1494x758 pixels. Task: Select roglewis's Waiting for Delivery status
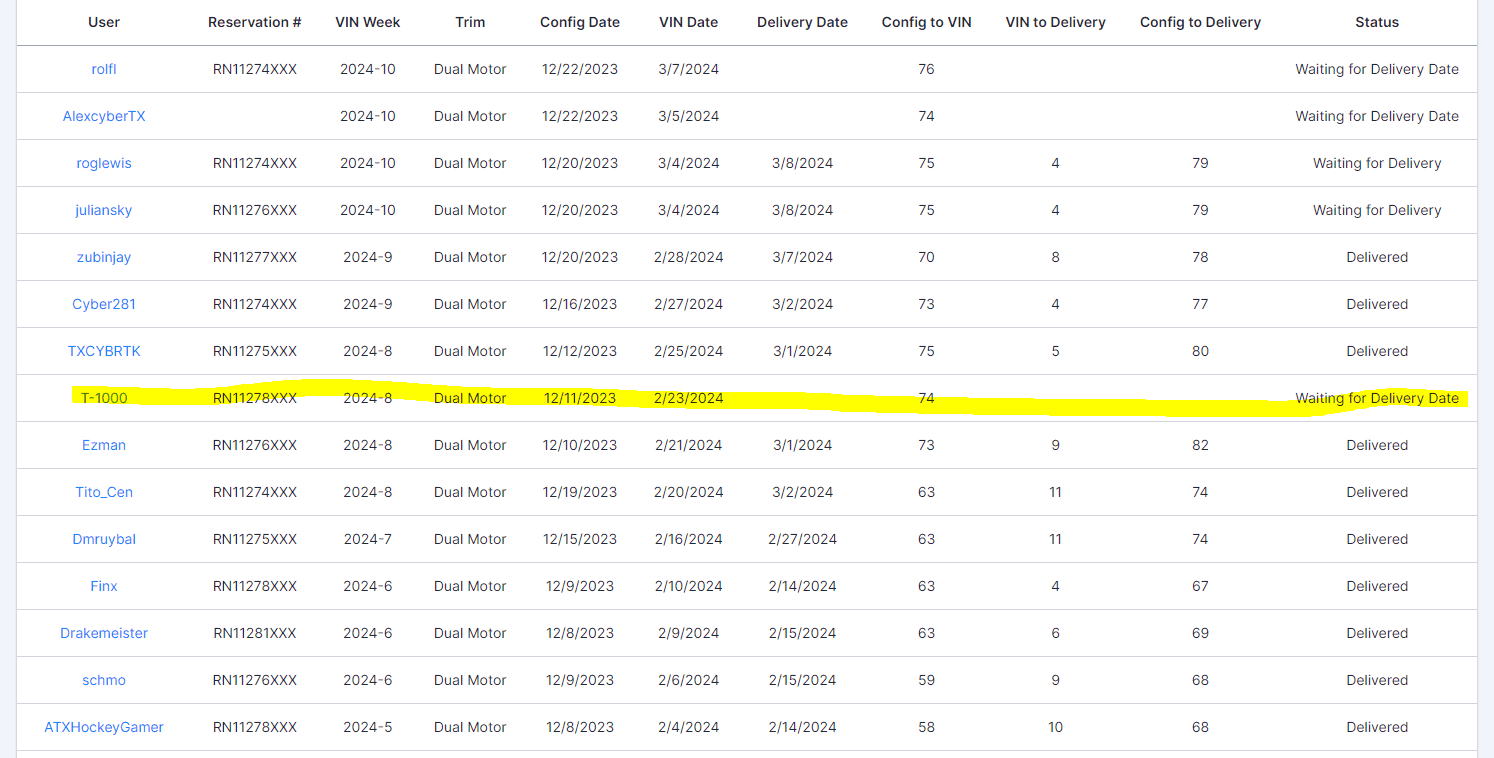(1377, 163)
